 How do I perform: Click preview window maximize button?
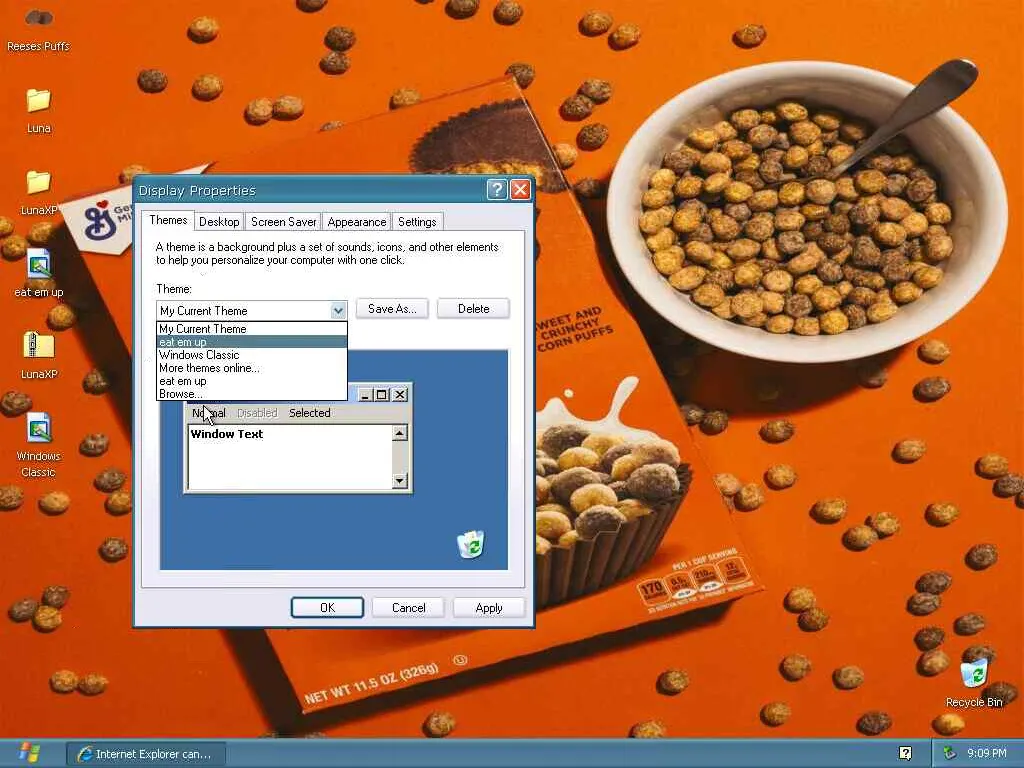coord(382,394)
